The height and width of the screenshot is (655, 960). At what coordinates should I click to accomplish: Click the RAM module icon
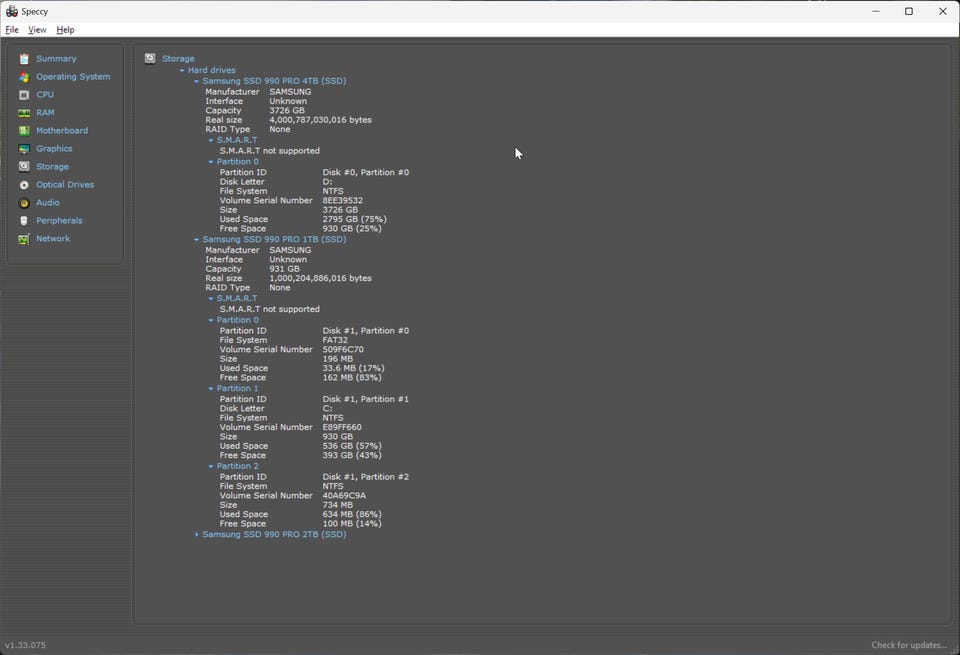pyautogui.click(x=24, y=113)
